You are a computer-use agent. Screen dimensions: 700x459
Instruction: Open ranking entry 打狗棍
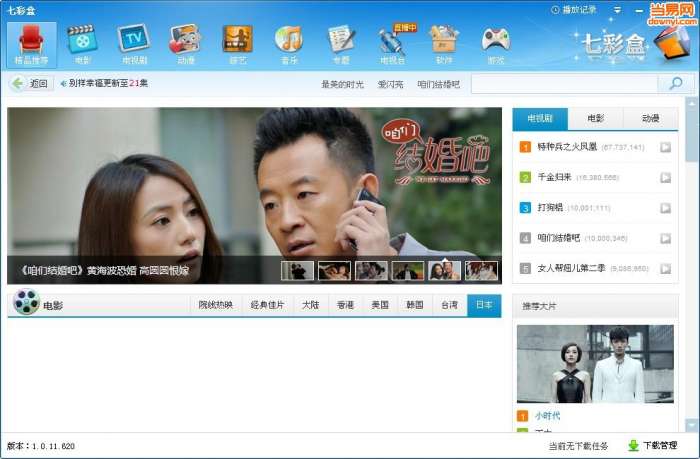click(x=550, y=207)
